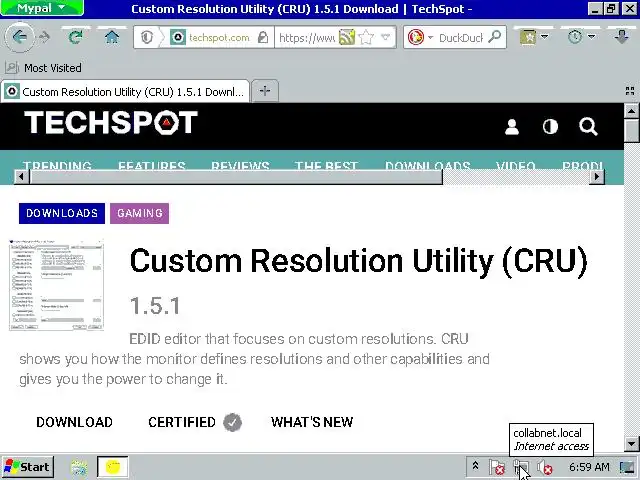This screenshot has height=480, width=640.
Task: Click the vertical page scrollbar thumb
Action: pos(631,130)
